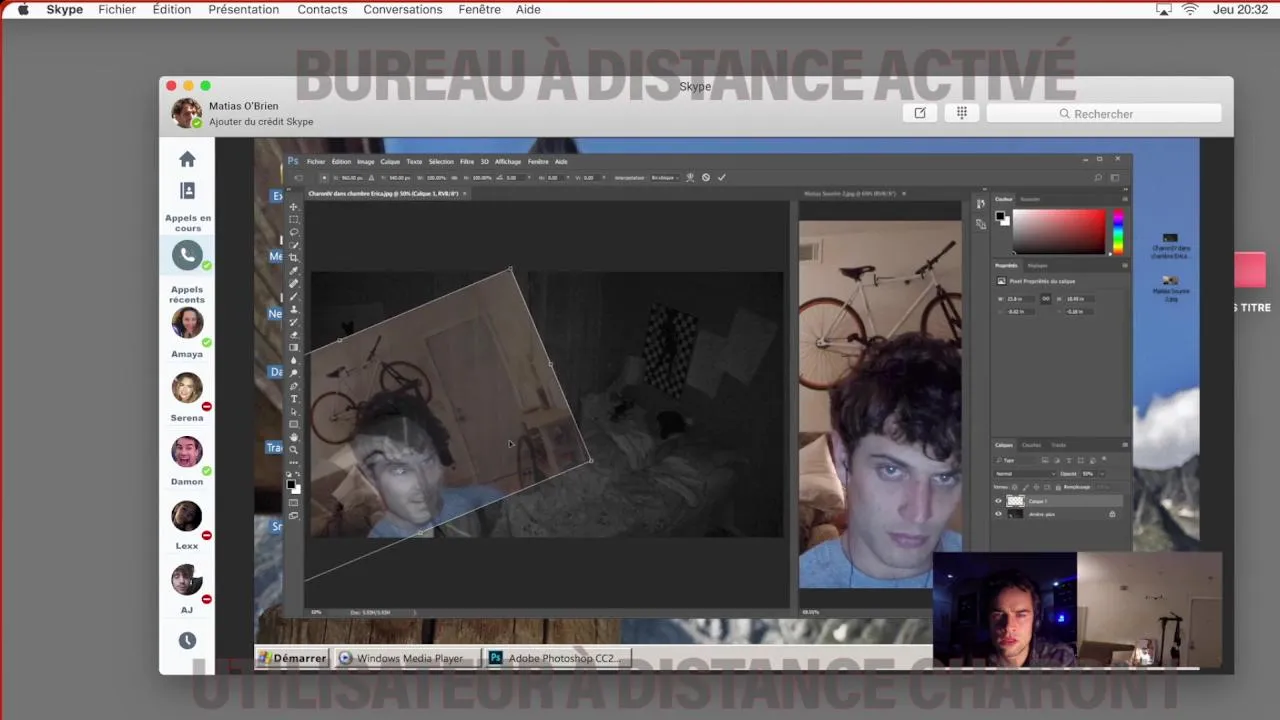Select the Eyedropper tool
This screenshot has height=720, width=1280.
[x=294, y=269]
